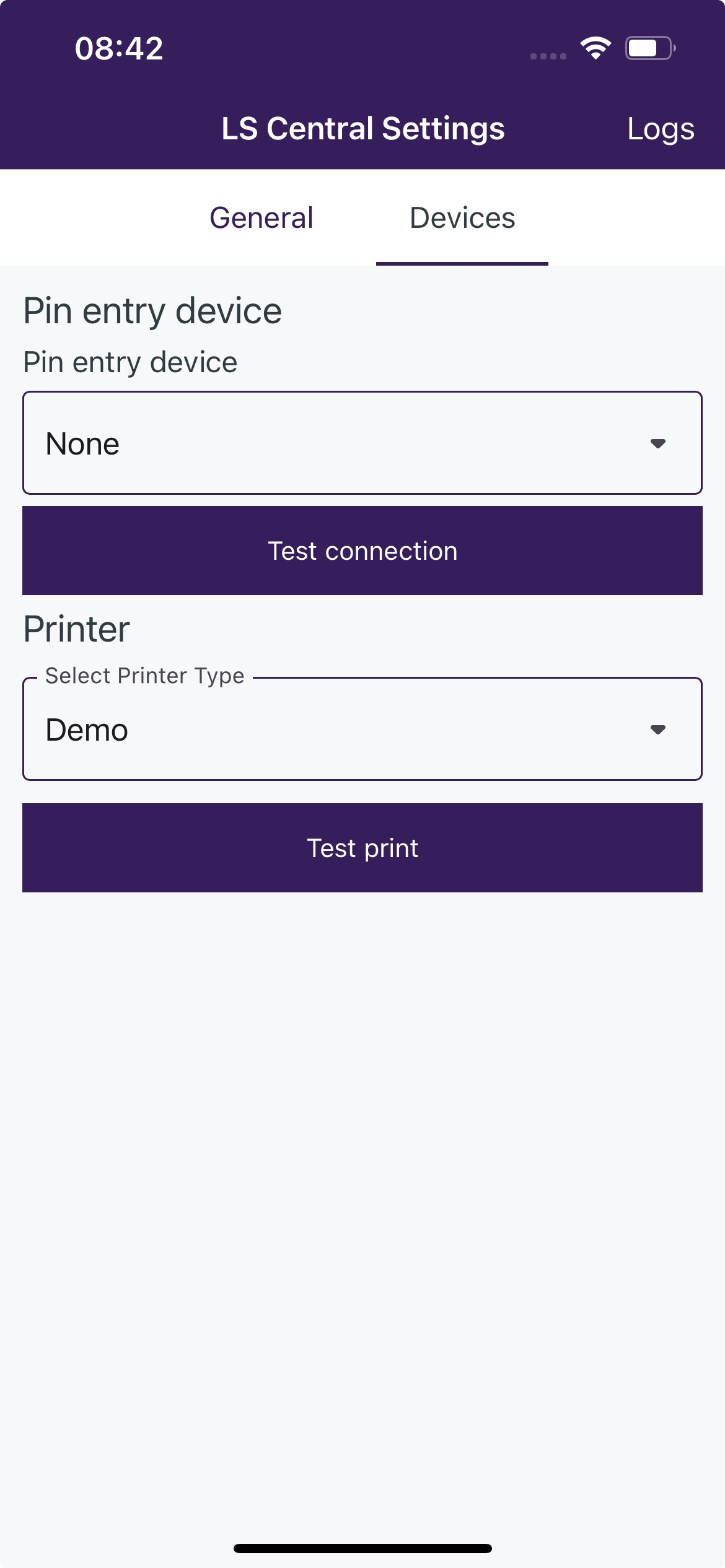
Task: Click the small Pin entry device label
Action: point(130,362)
